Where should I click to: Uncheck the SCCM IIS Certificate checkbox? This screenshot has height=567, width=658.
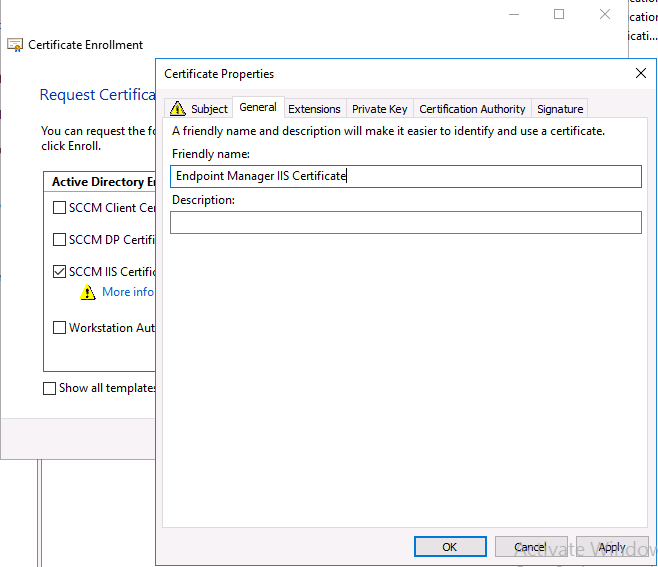click(59, 272)
